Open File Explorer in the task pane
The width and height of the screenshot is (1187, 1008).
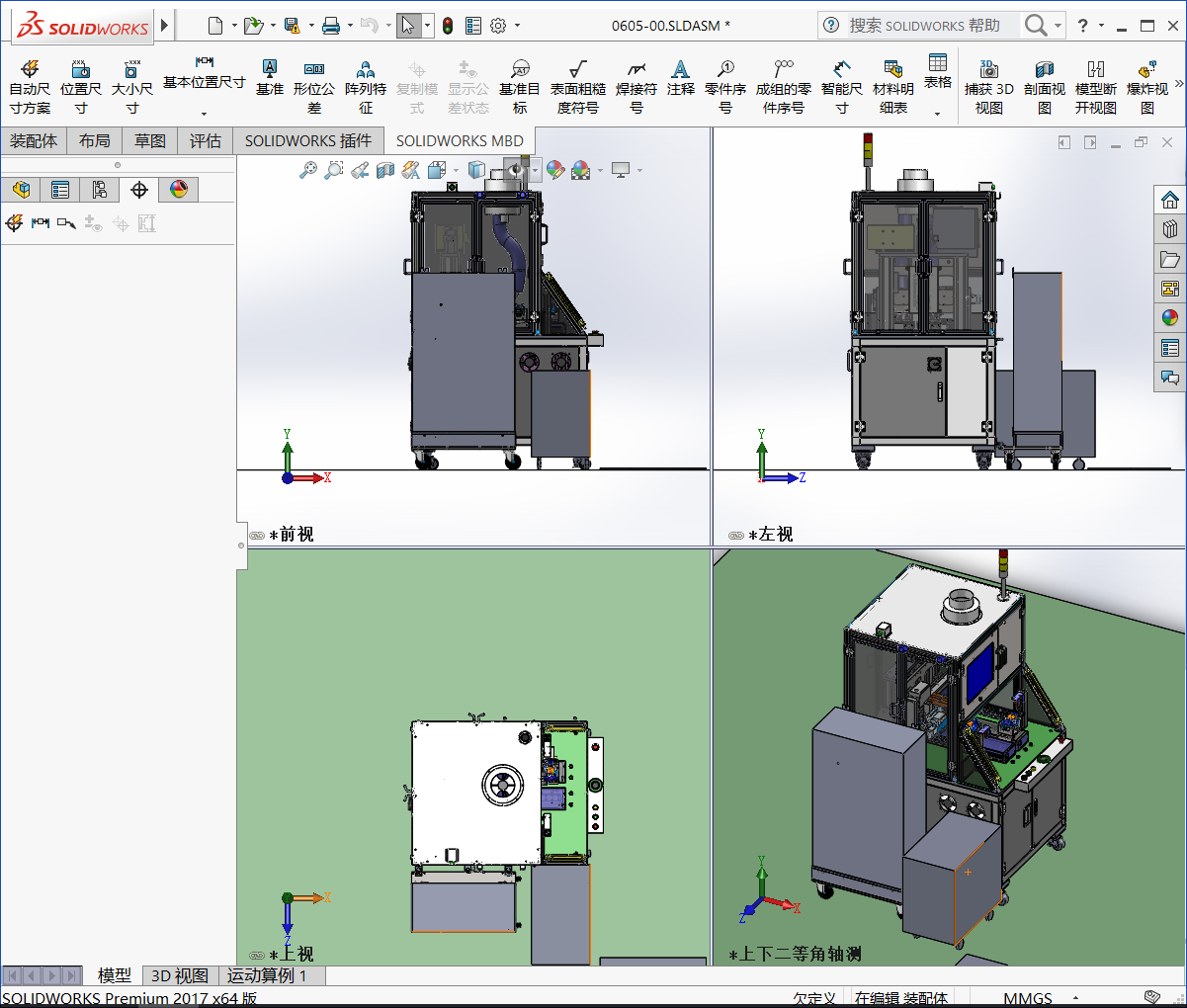tap(1170, 259)
